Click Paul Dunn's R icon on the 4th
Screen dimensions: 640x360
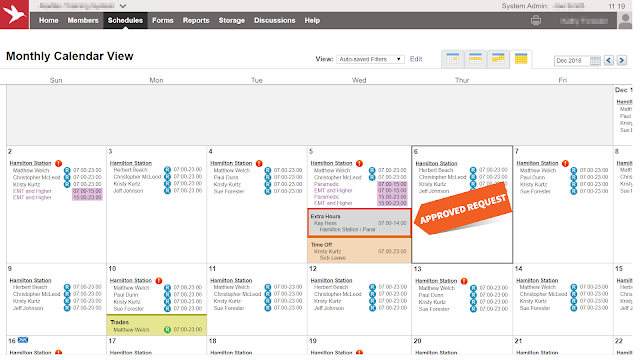[x=268, y=178]
